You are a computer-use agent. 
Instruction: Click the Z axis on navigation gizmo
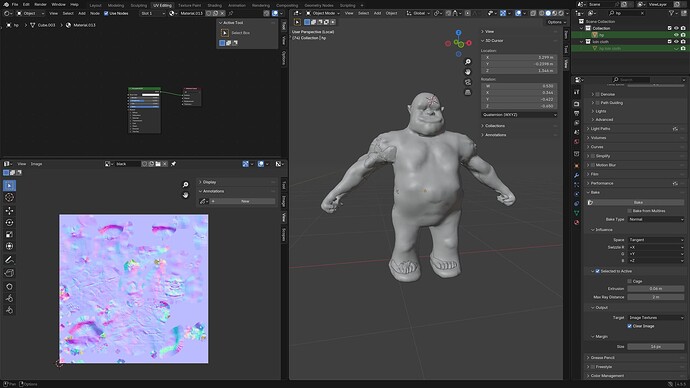(459, 33)
